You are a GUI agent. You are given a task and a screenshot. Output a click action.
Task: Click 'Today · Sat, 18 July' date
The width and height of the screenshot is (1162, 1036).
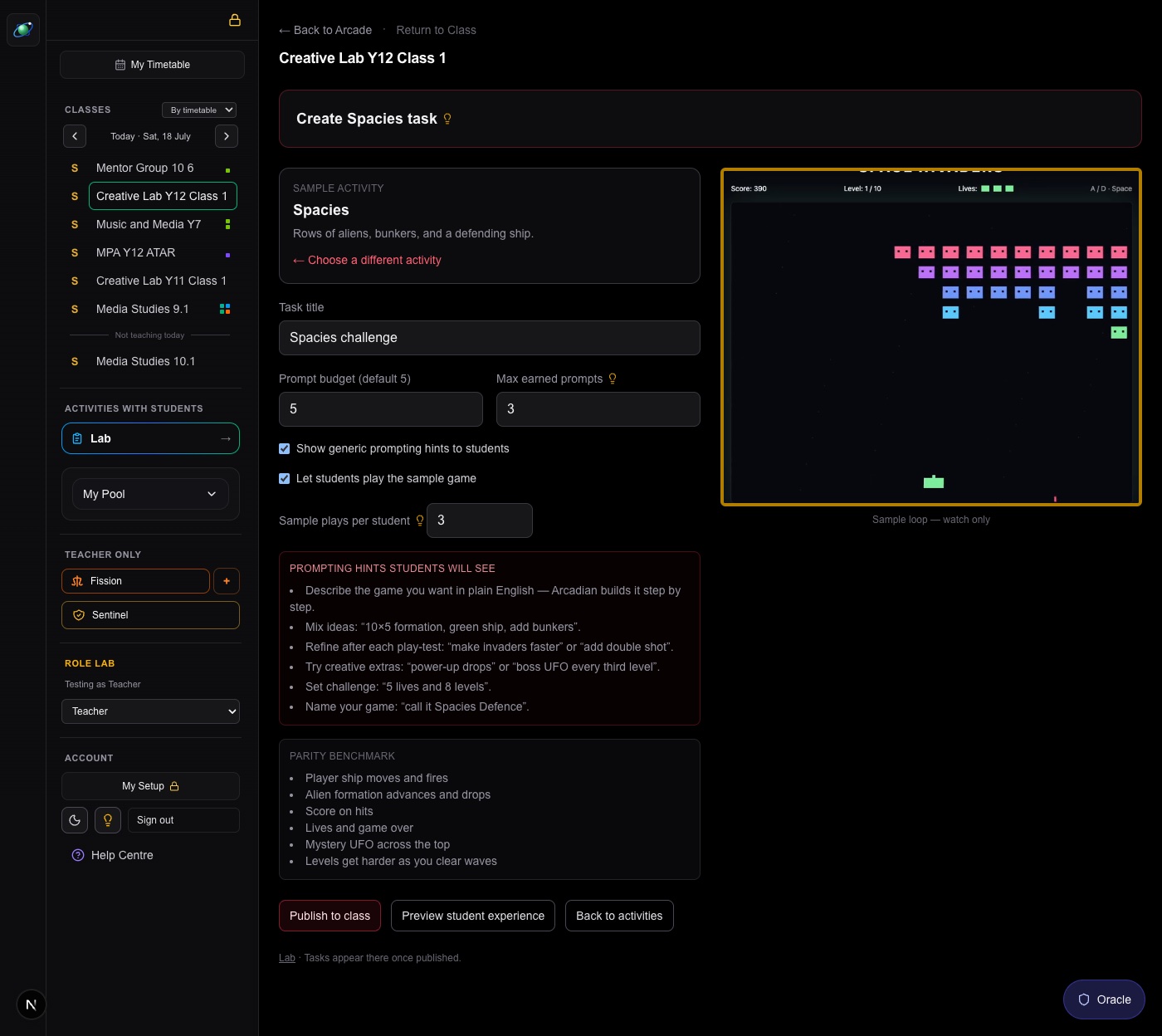(150, 136)
